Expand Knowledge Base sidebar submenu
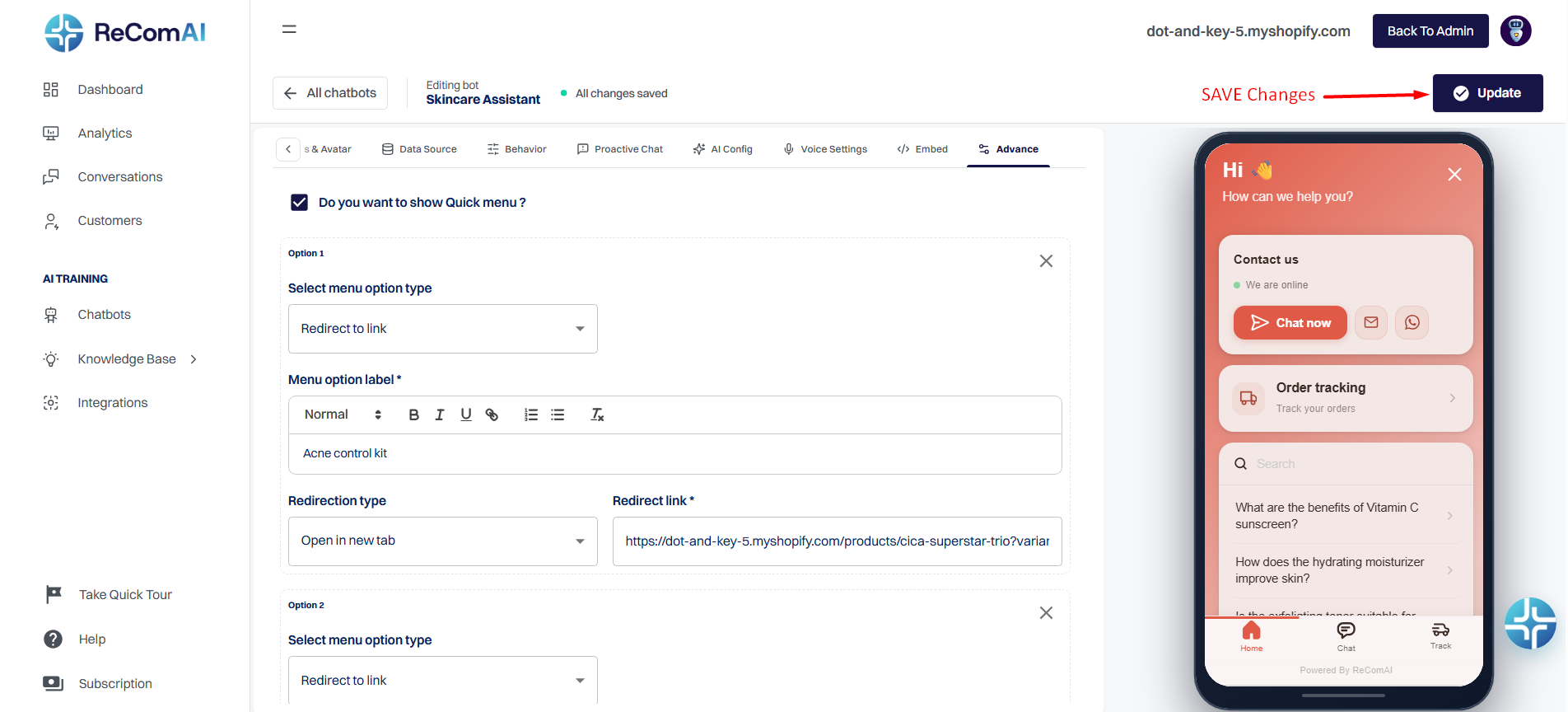The width and height of the screenshot is (1568, 712). [194, 359]
